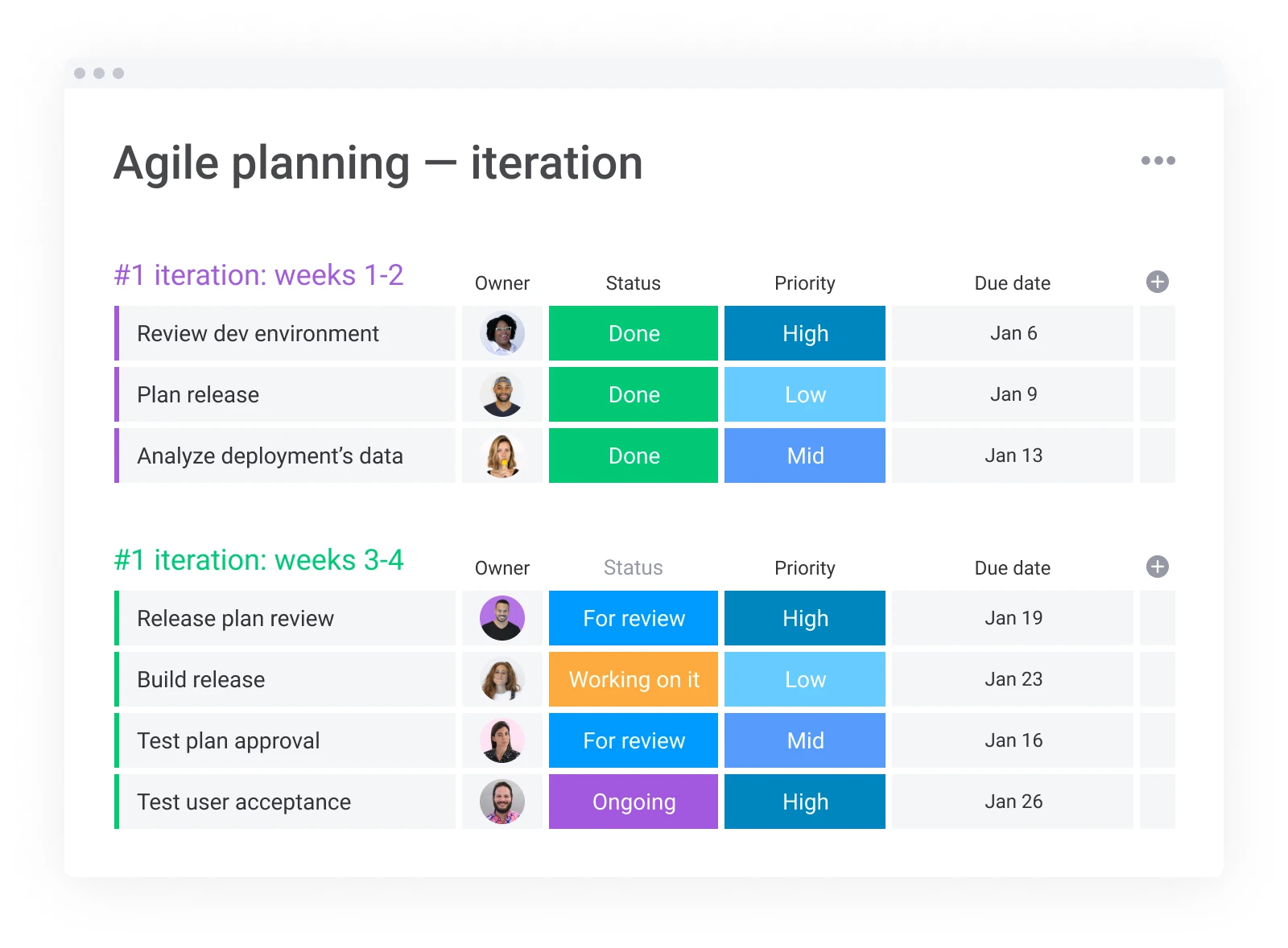Image resolution: width=1288 pixels, height=948 pixels.
Task: Change For review status of Test plan approval
Action: (x=634, y=740)
